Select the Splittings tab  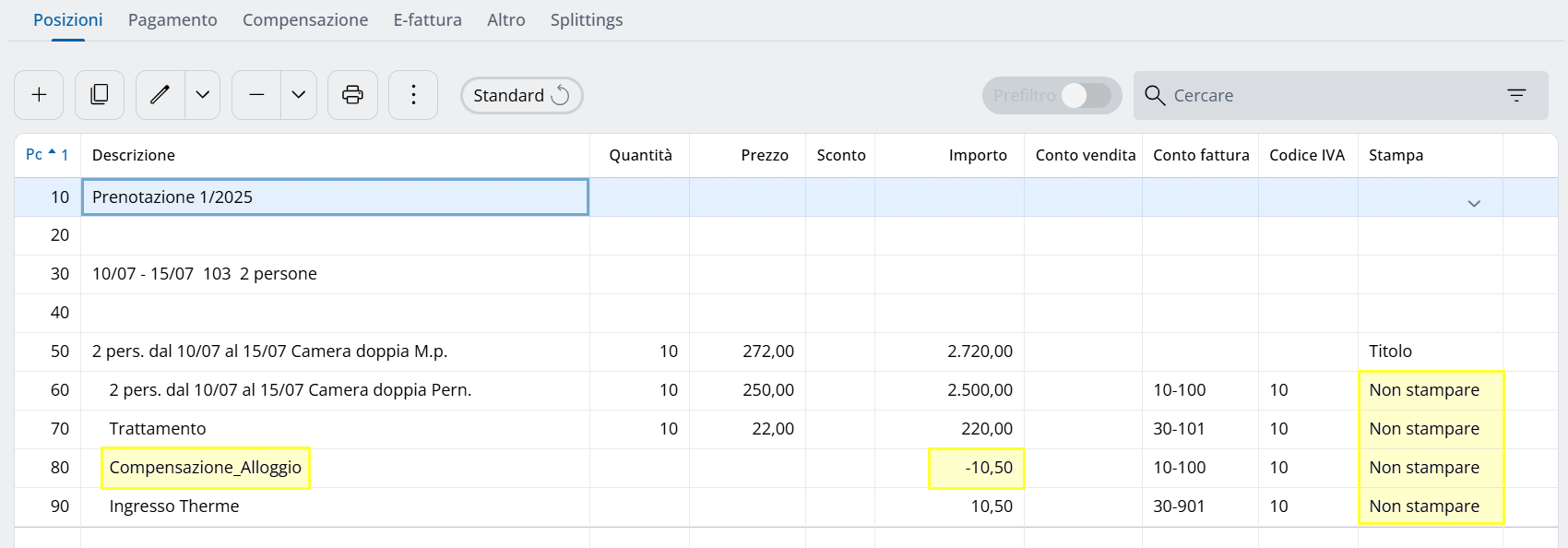(587, 19)
